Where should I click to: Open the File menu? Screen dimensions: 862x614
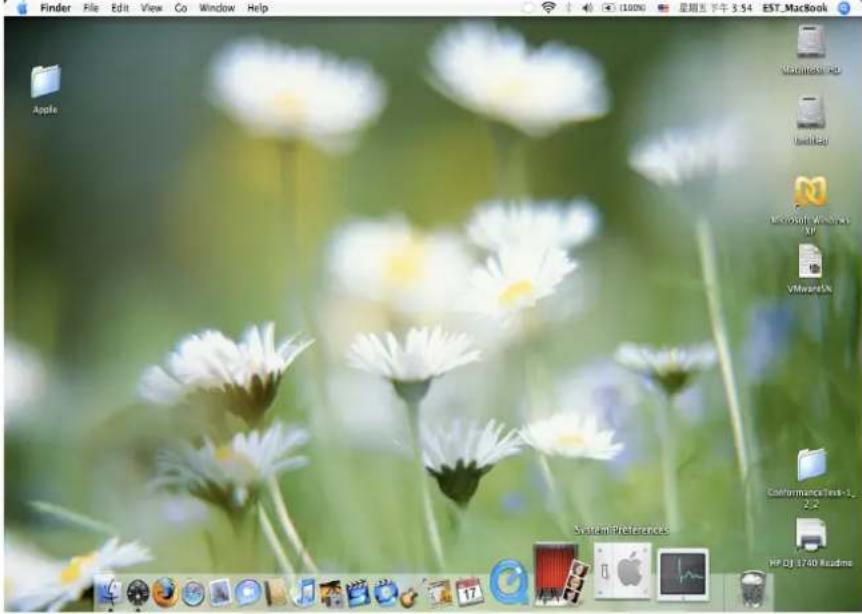(91, 8)
